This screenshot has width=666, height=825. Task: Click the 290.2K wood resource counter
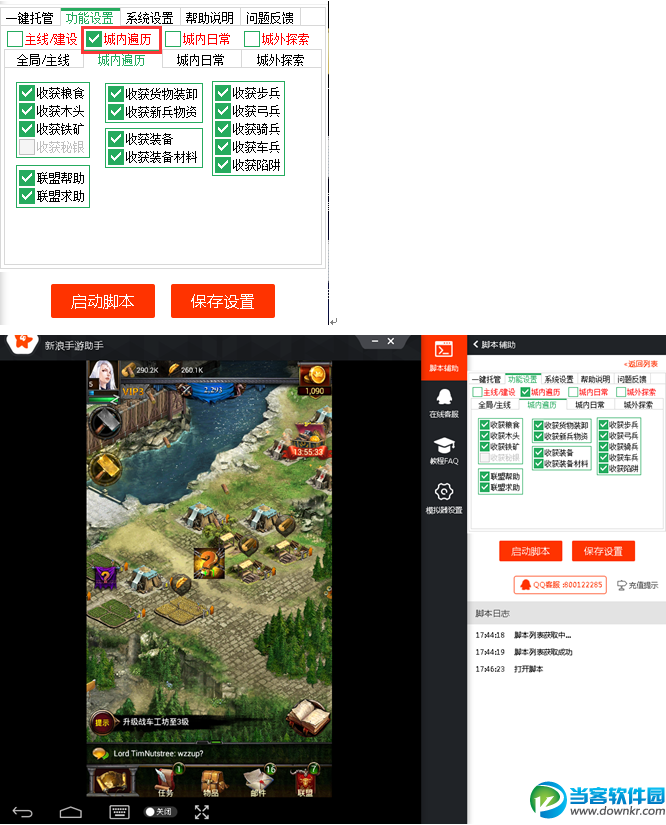[140, 370]
